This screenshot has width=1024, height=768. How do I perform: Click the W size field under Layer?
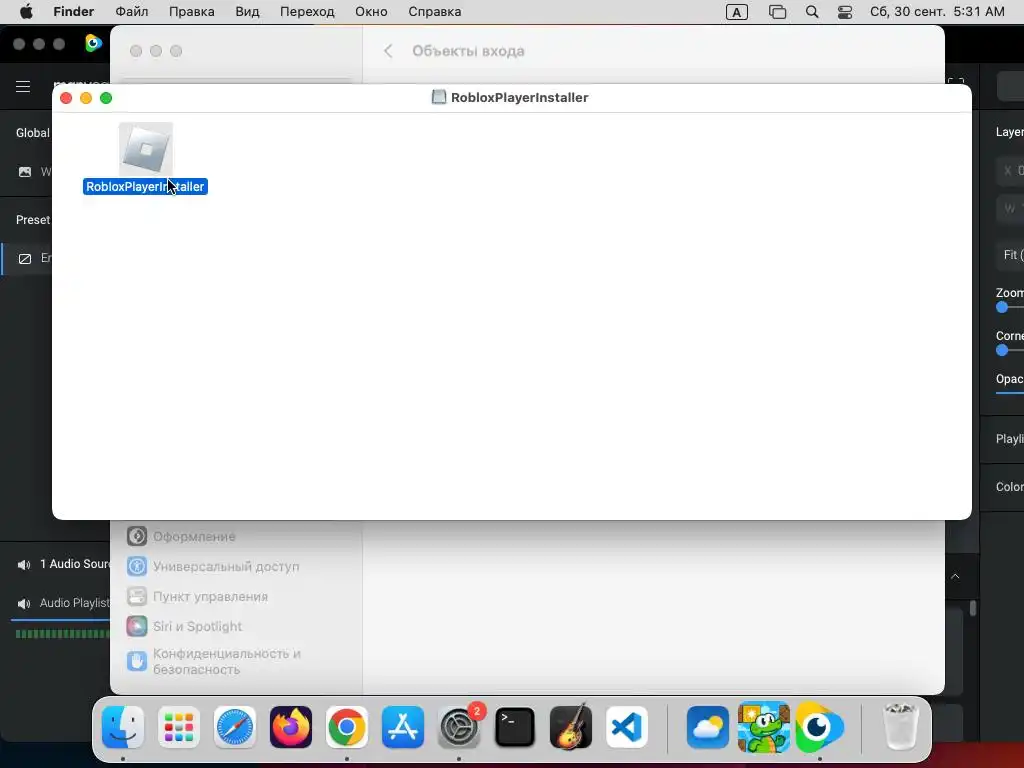[1010, 209]
